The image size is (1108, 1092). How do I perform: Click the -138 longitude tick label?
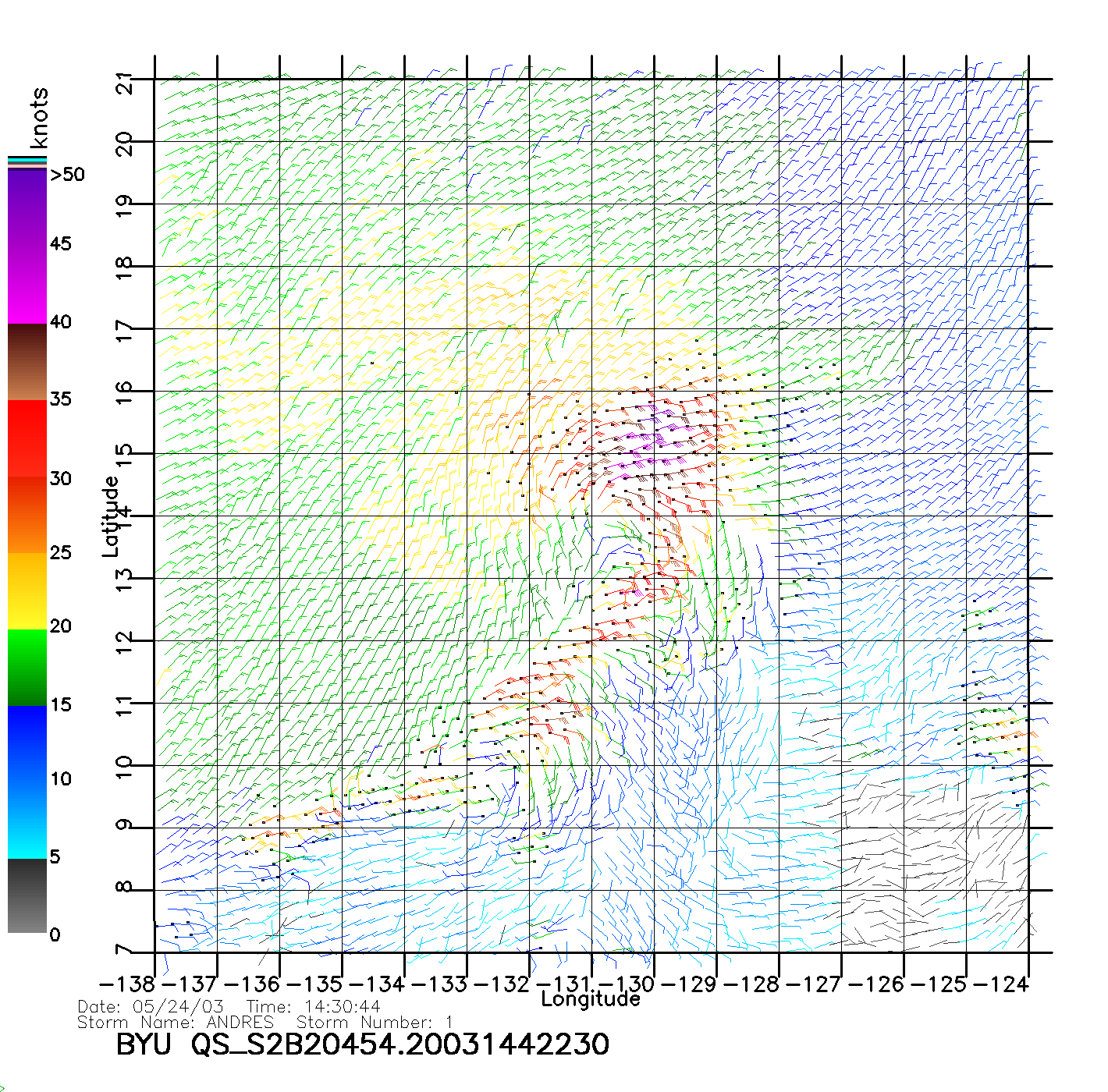point(127,984)
